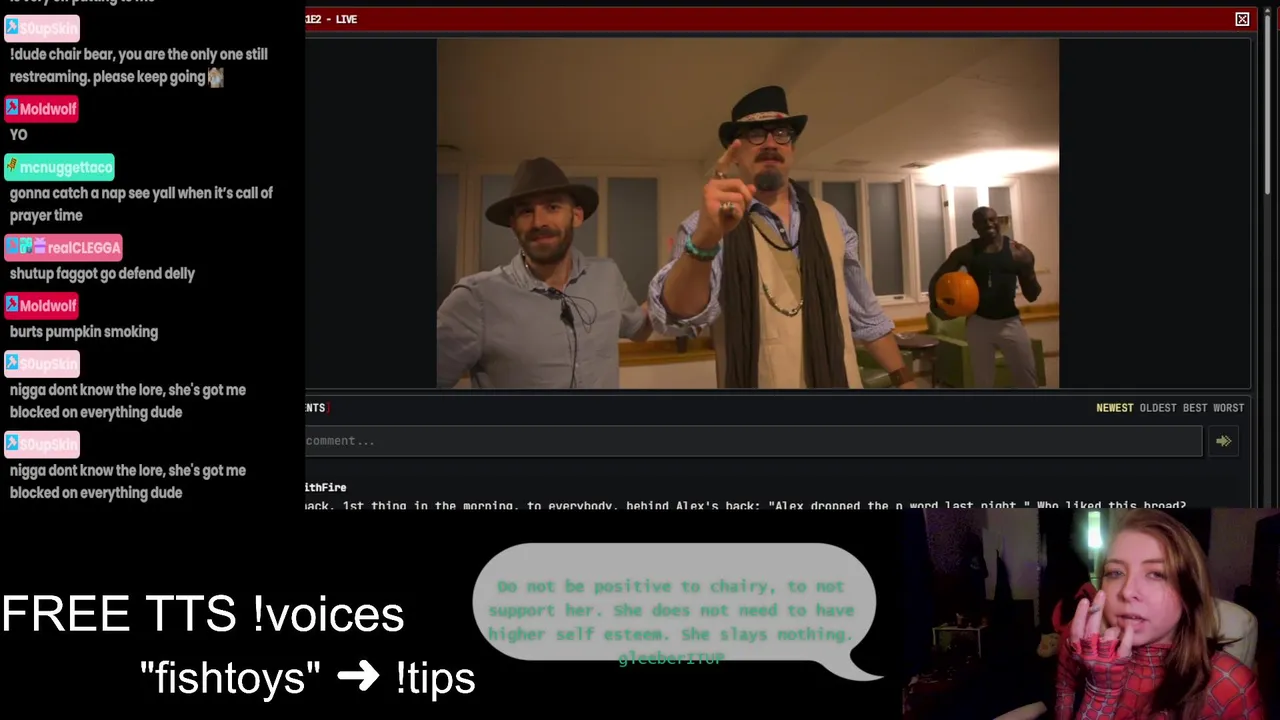Viewport: 1280px width, 720px height.
Task: Open Moldwolf's name above burts pumpkin smoking
Action: (x=48, y=306)
